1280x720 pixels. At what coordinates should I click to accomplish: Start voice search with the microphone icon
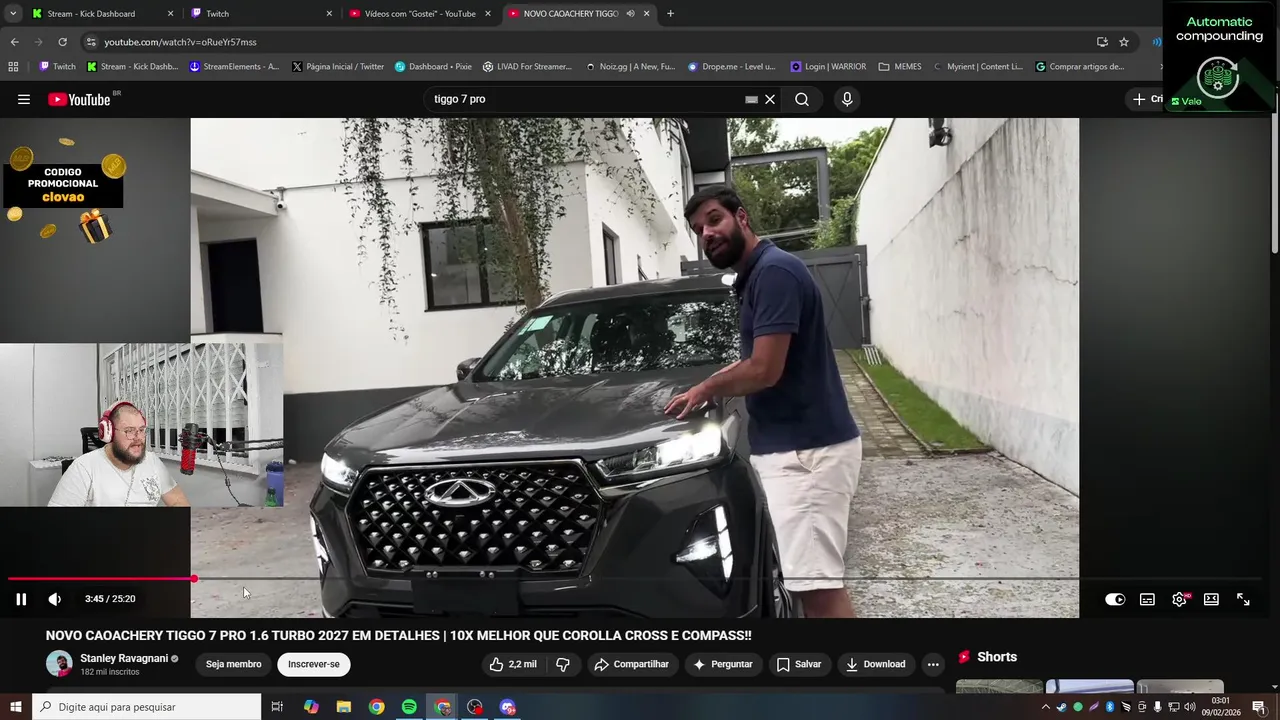coord(847,99)
